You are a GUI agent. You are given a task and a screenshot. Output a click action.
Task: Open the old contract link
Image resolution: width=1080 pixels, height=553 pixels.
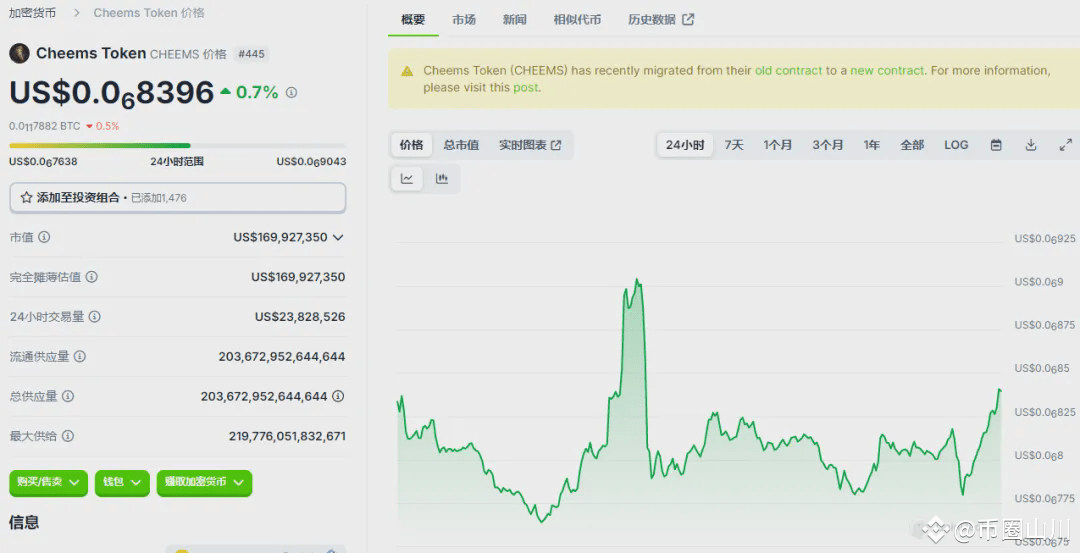point(789,70)
